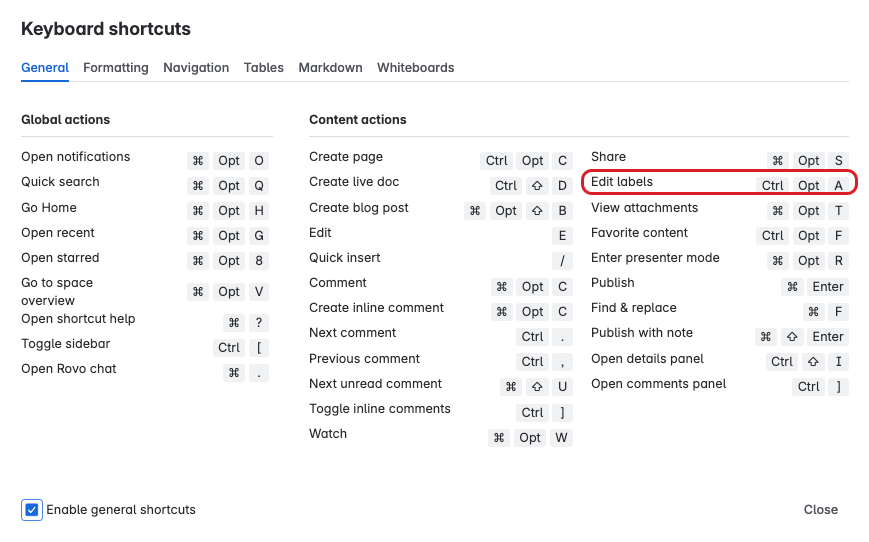The width and height of the screenshot is (869, 542).
Task: Click the Close button
Action: (x=820, y=510)
